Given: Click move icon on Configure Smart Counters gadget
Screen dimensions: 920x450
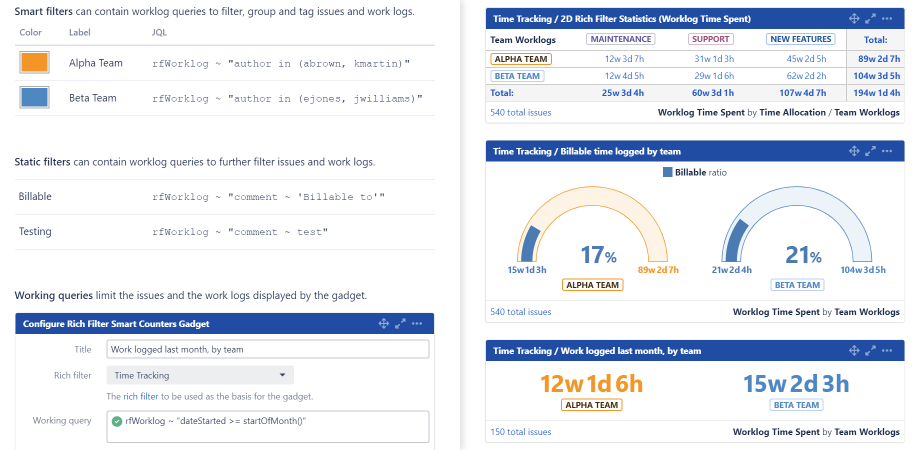Looking at the screenshot, I should click(383, 324).
